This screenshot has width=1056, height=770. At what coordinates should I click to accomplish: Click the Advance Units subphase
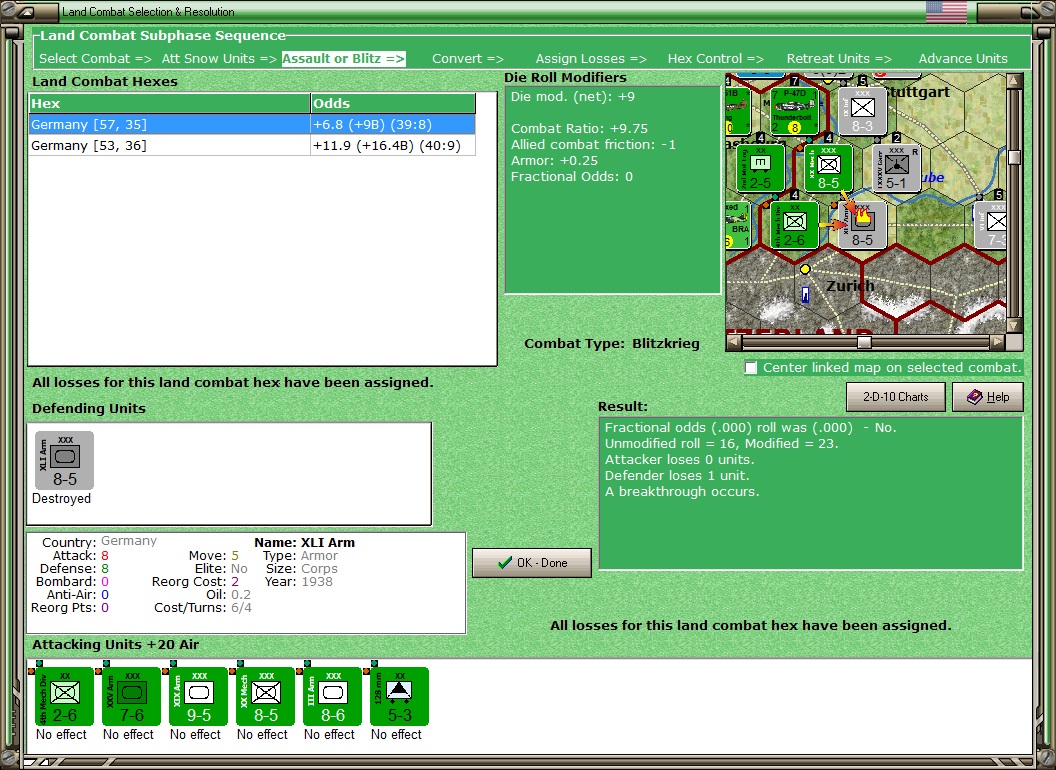[x=963, y=59]
